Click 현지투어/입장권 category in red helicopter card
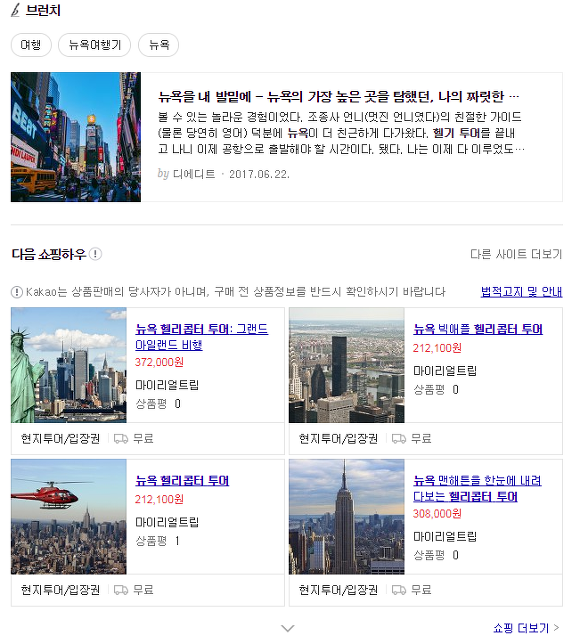This screenshot has height=644, width=580. 60,590
